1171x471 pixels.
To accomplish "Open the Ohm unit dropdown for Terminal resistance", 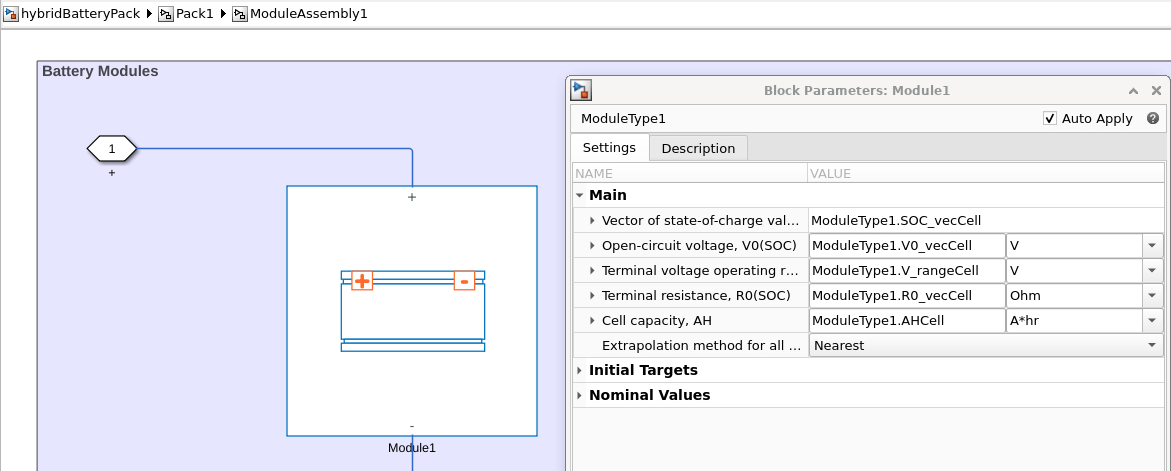I will tap(1151, 295).
